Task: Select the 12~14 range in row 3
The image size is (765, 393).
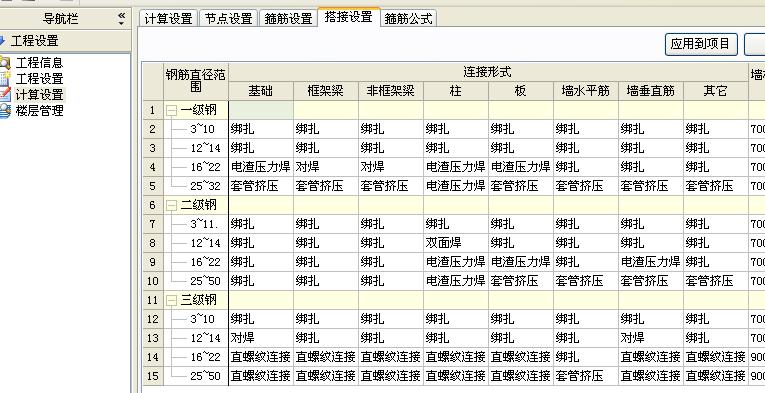Action: pyautogui.click(x=205, y=148)
